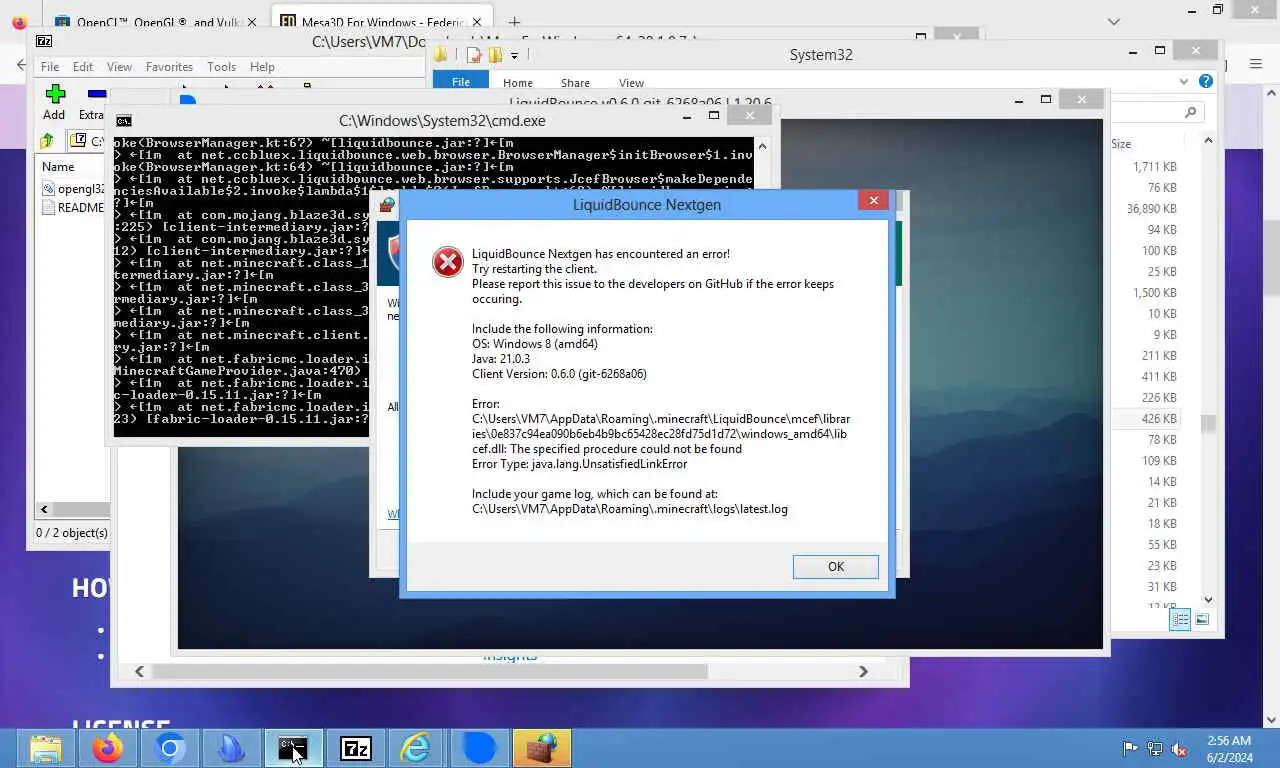Click the Internet Explorer taskbar icon

(x=416, y=748)
